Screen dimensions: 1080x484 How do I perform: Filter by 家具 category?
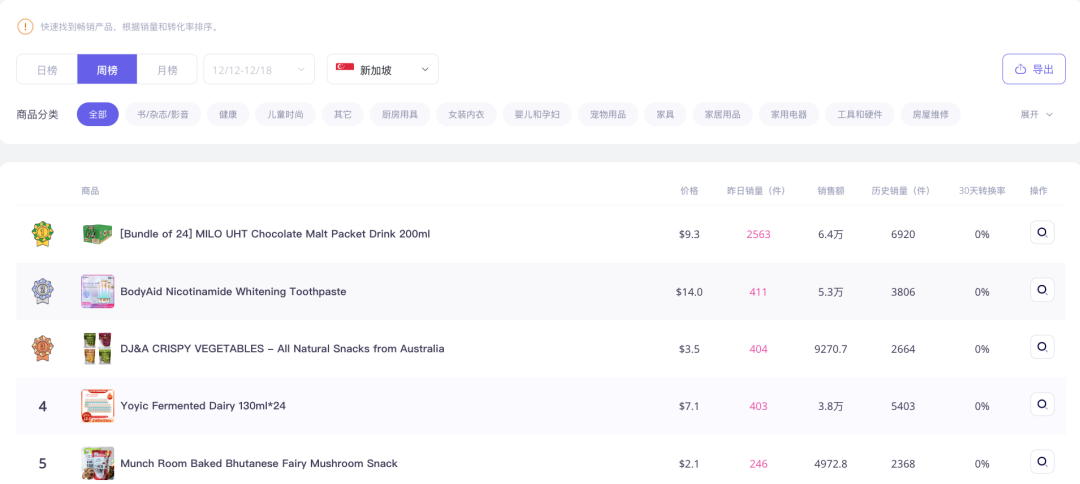665,114
